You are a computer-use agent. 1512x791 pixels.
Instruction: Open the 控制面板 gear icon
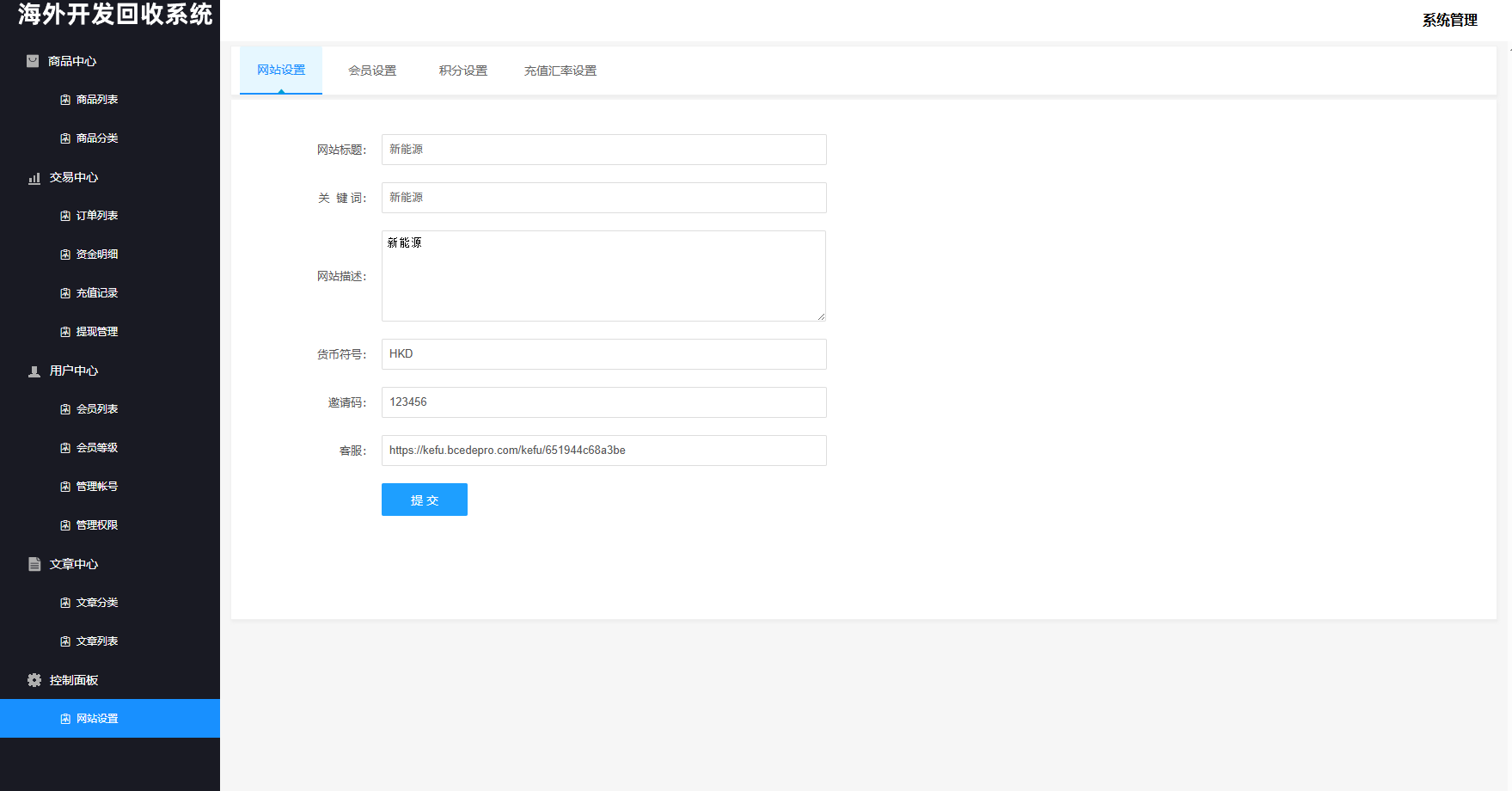click(34, 679)
